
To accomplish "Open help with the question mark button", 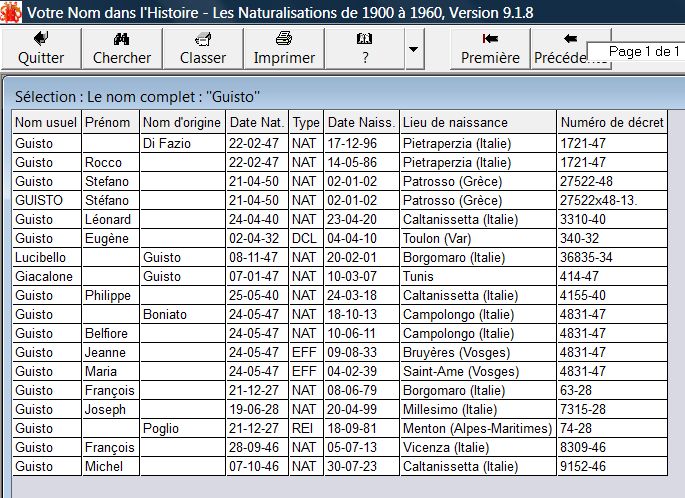I will click(x=365, y=48).
